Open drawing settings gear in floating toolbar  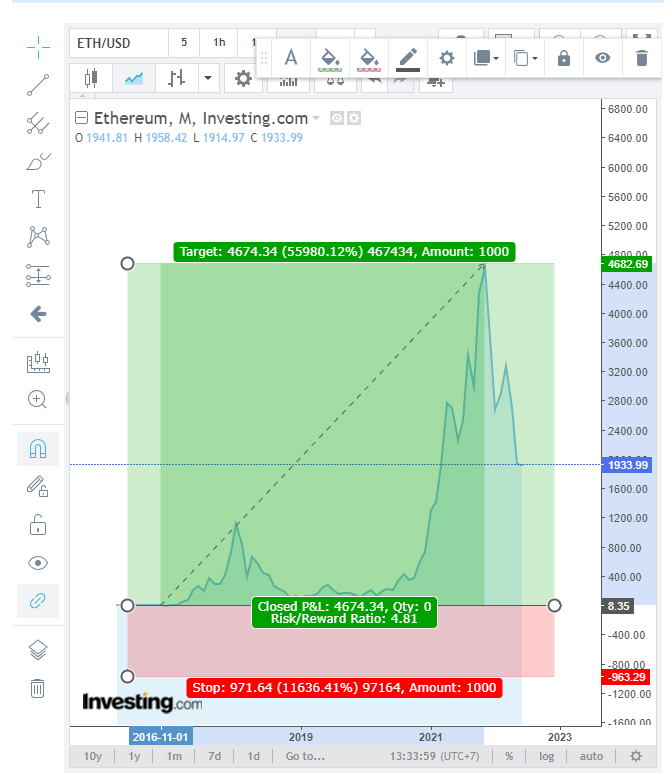pyautogui.click(x=447, y=58)
